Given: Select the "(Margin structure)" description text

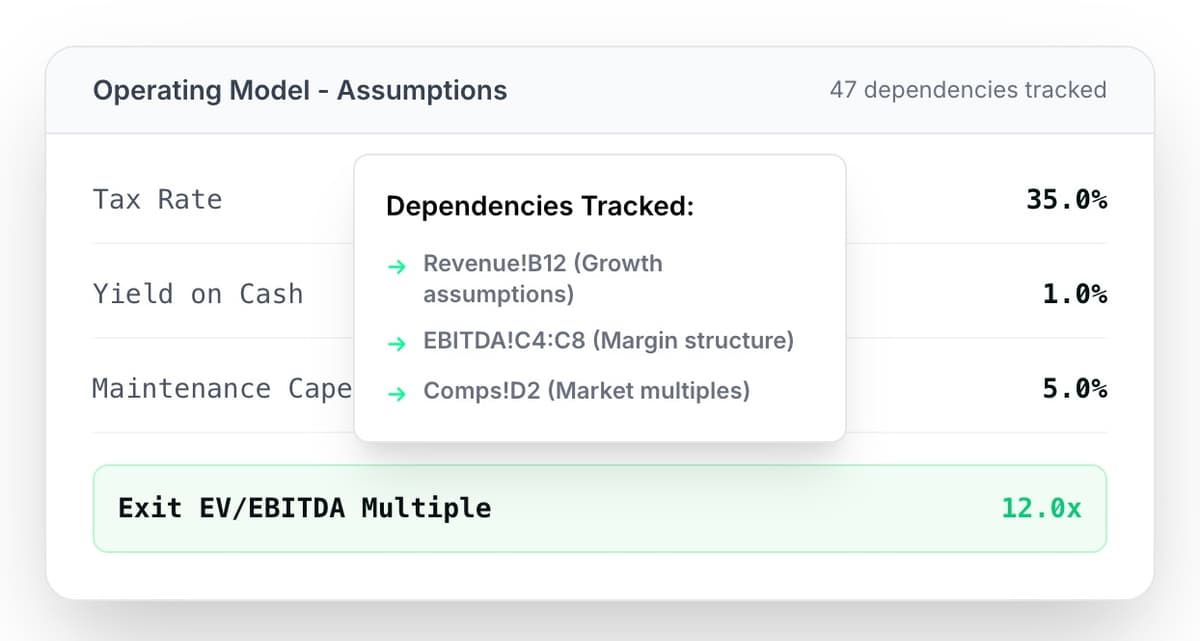Looking at the screenshot, I should pyautogui.click(x=693, y=341).
